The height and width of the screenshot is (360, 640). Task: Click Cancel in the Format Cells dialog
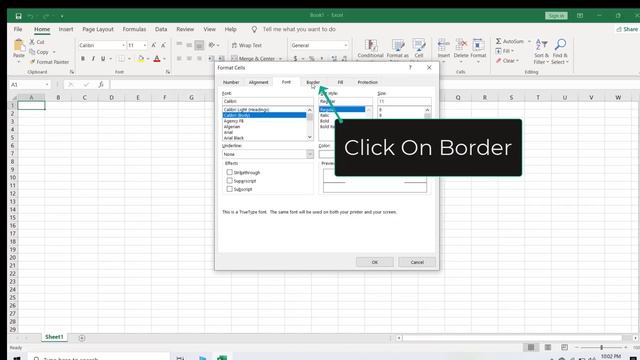click(x=417, y=262)
